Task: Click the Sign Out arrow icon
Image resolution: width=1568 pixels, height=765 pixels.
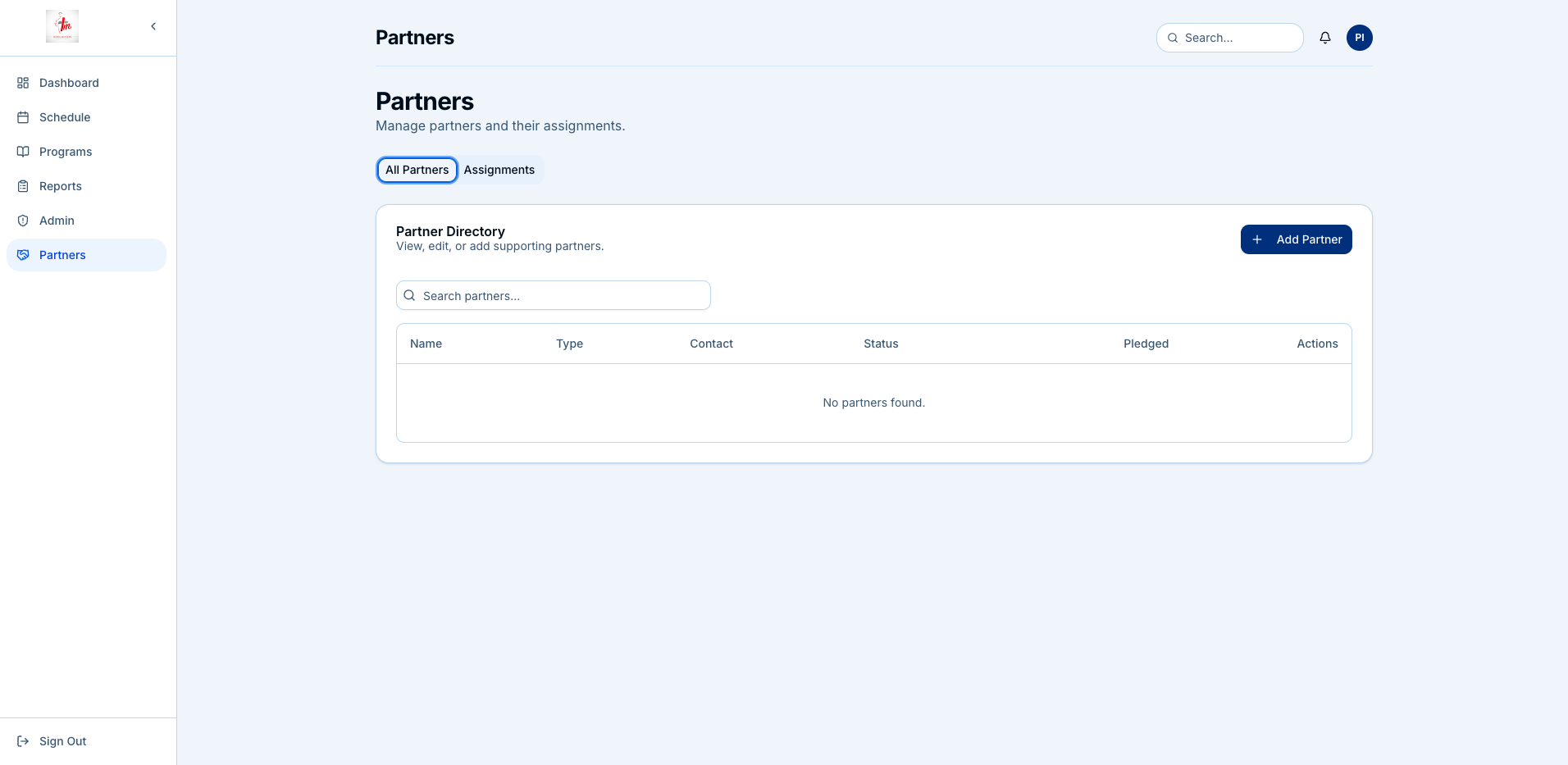Action: tap(23, 741)
